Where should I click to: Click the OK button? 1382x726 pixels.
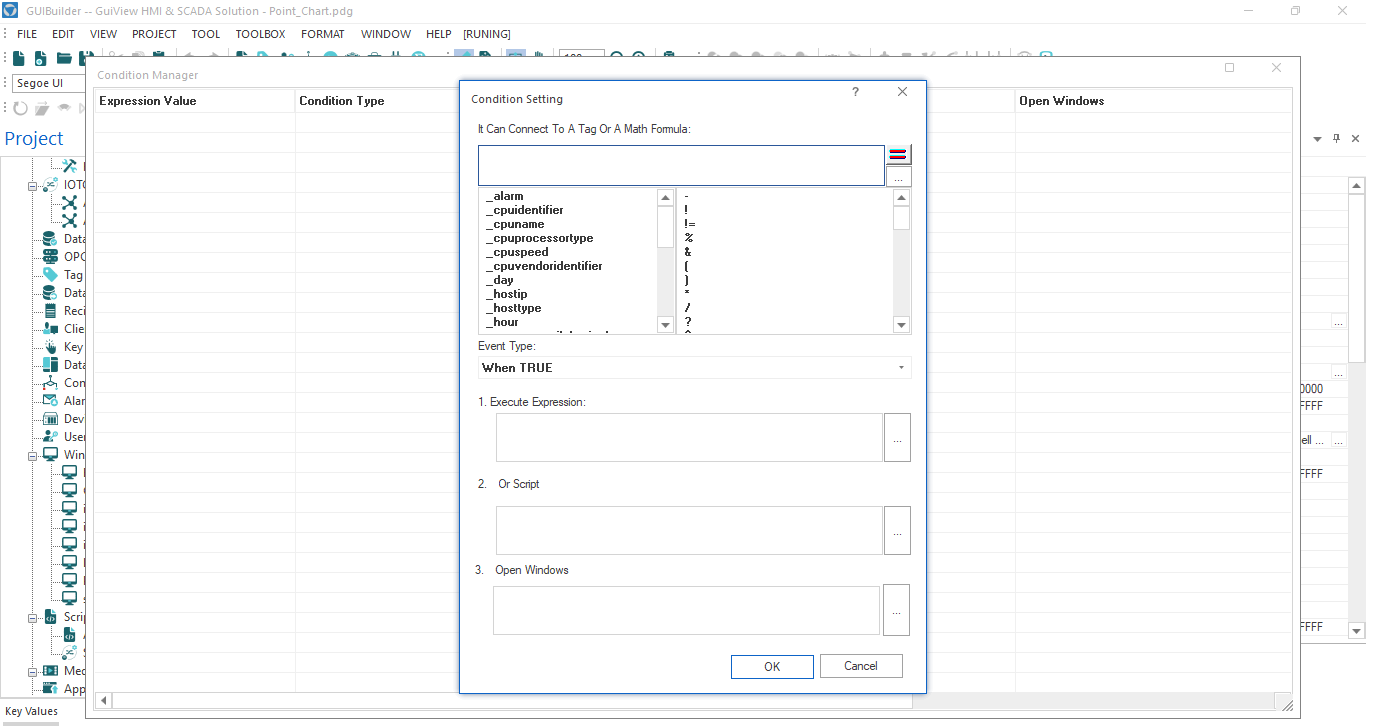point(772,666)
